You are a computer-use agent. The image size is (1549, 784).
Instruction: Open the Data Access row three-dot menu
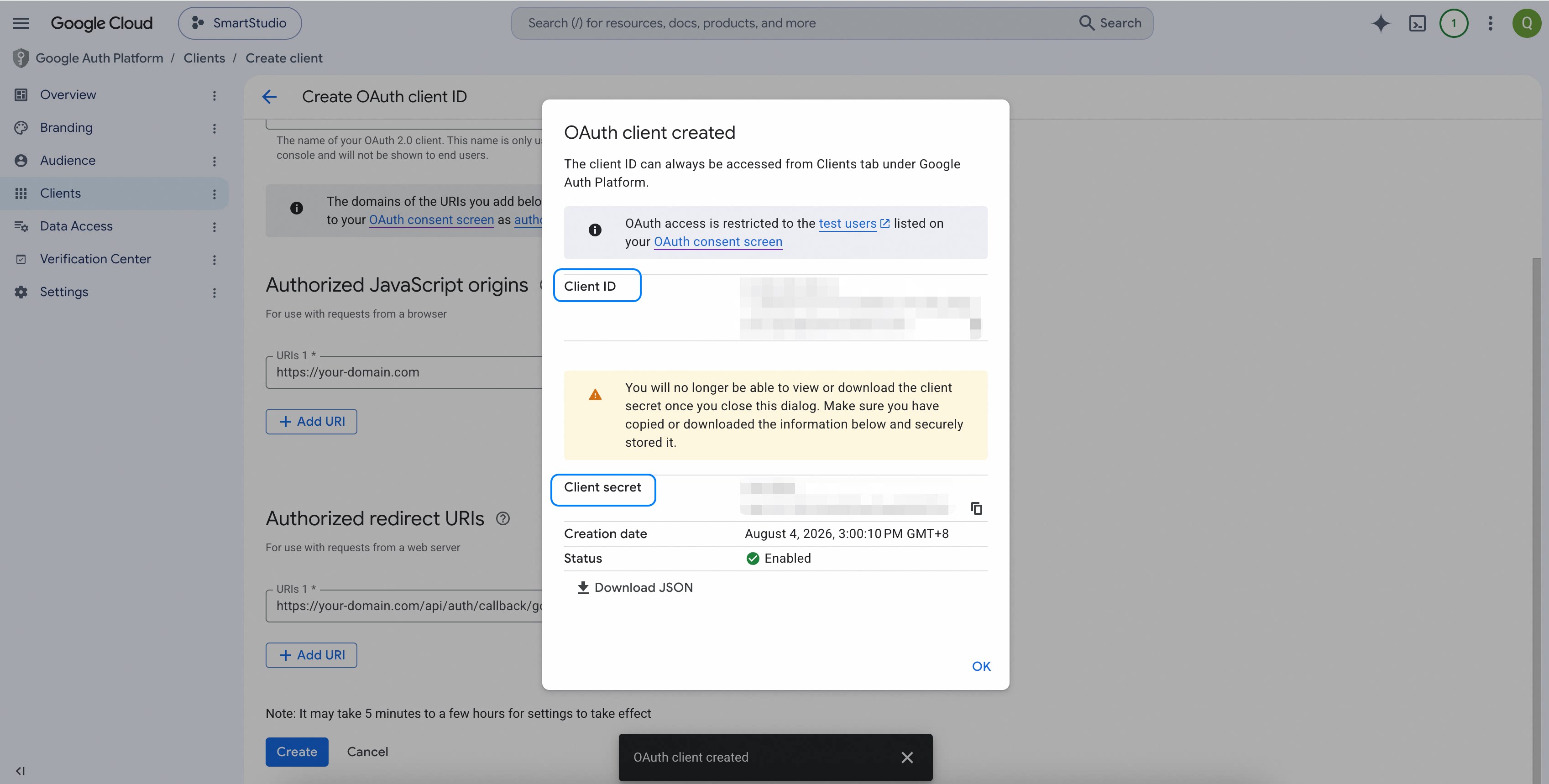[214, 227]
